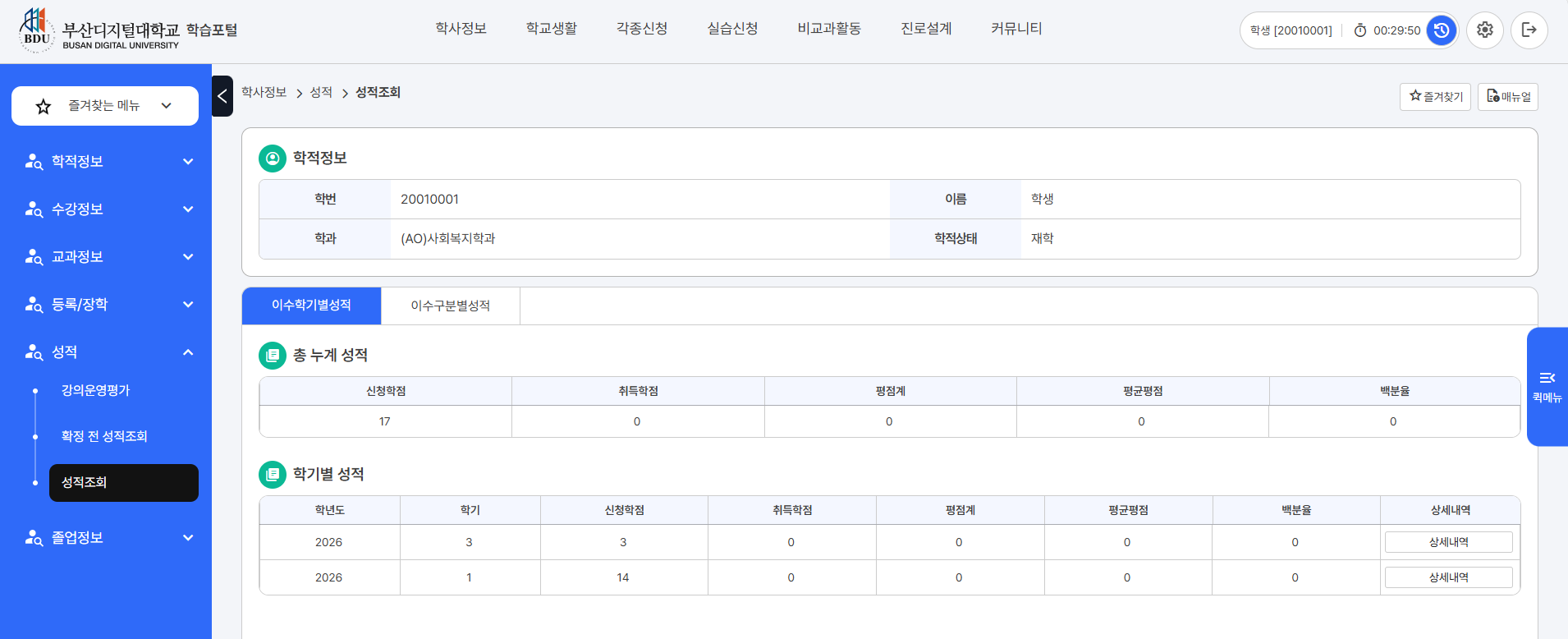Open 상세내역 for 2026 semester 1

point(1449,577)
